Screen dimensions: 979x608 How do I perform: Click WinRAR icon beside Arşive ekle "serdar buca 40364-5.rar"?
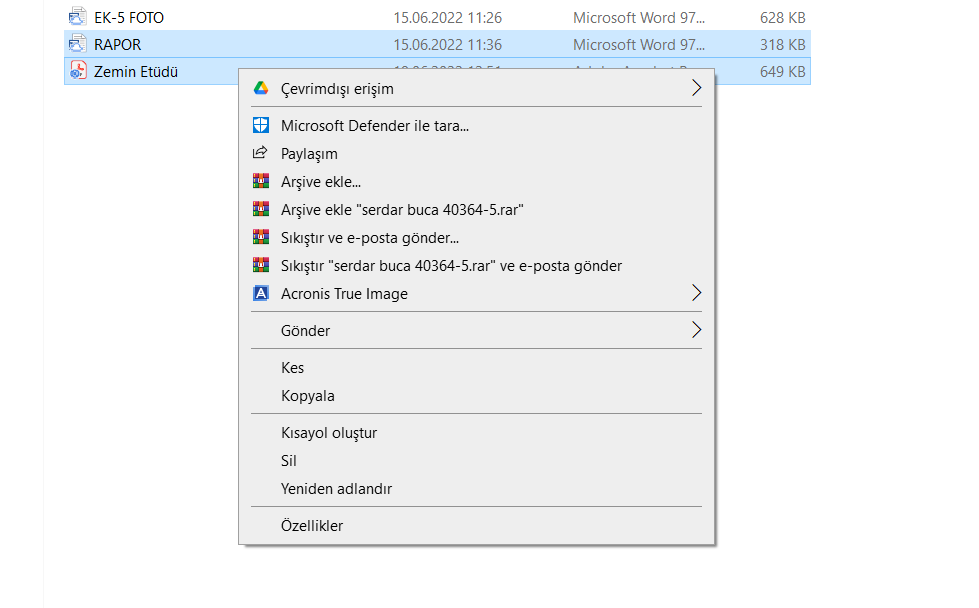[x=261, y=209]
